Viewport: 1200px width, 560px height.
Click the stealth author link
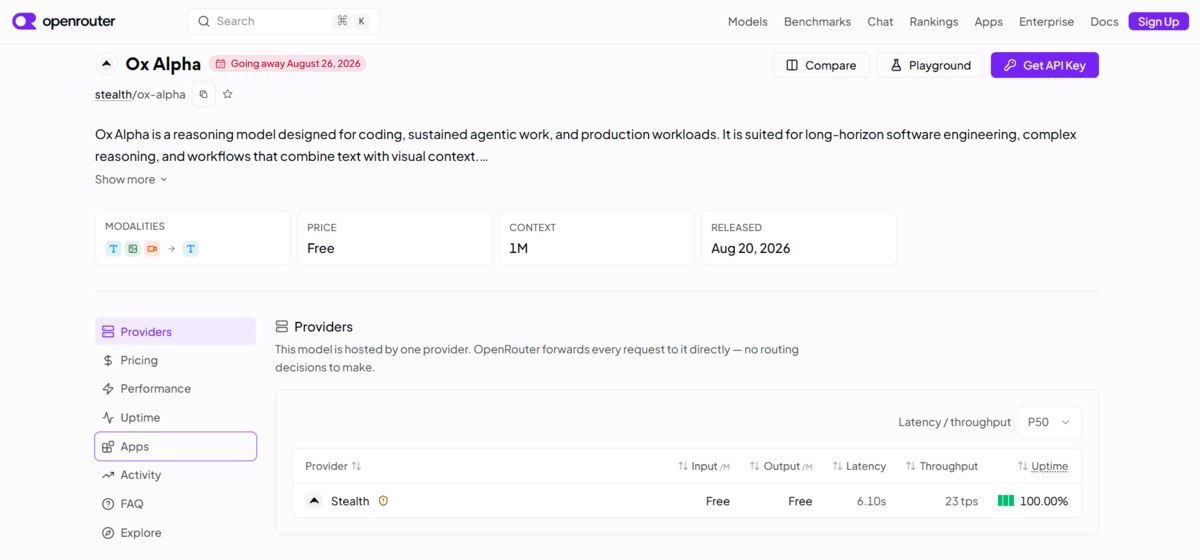(113, 94)
